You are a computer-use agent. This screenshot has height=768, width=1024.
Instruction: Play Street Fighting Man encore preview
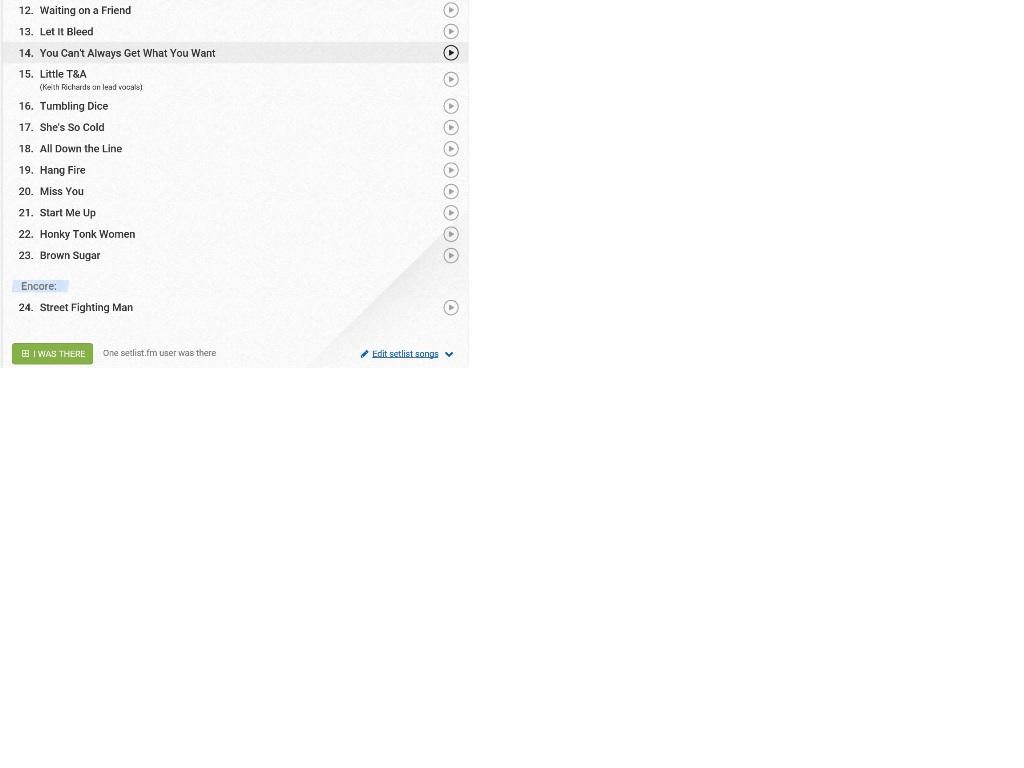(x=451, y=308)
